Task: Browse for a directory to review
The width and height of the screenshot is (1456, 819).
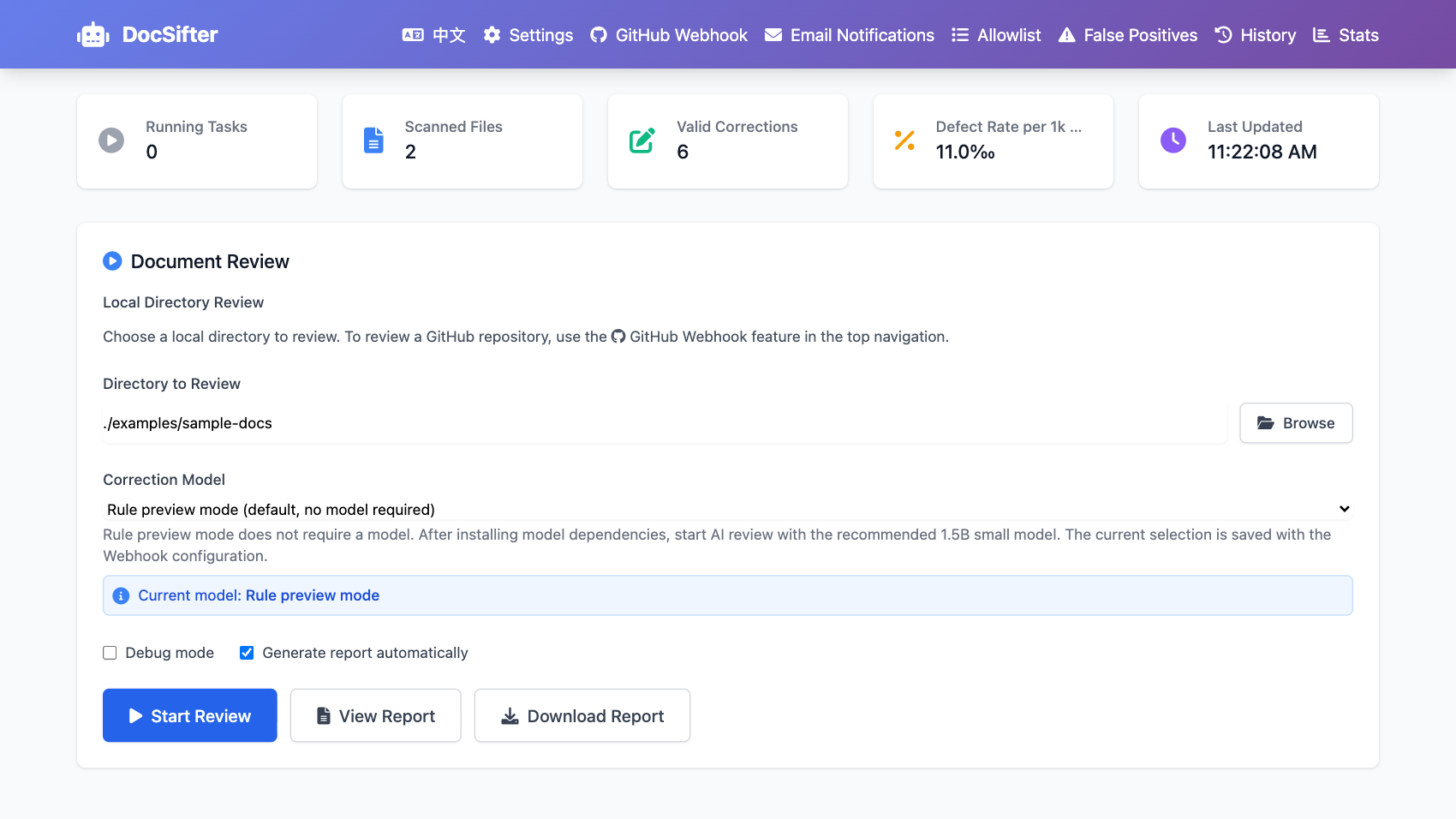Action: [x=1297, y=423]
